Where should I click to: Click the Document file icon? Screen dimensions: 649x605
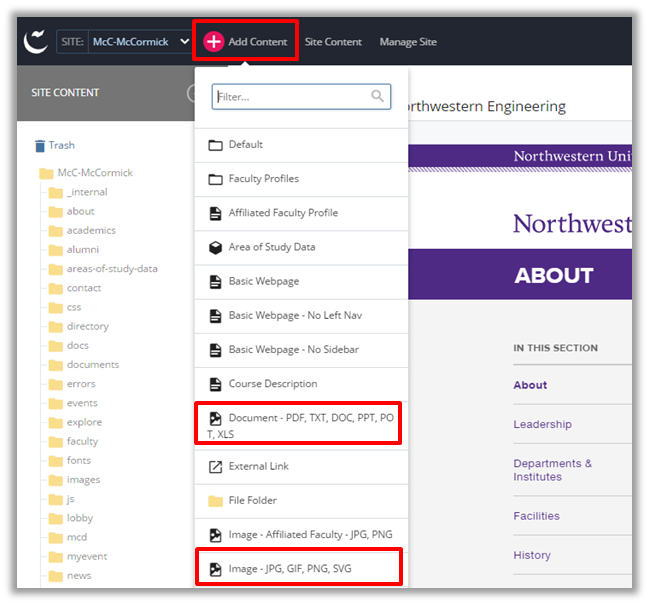point(215,418)
